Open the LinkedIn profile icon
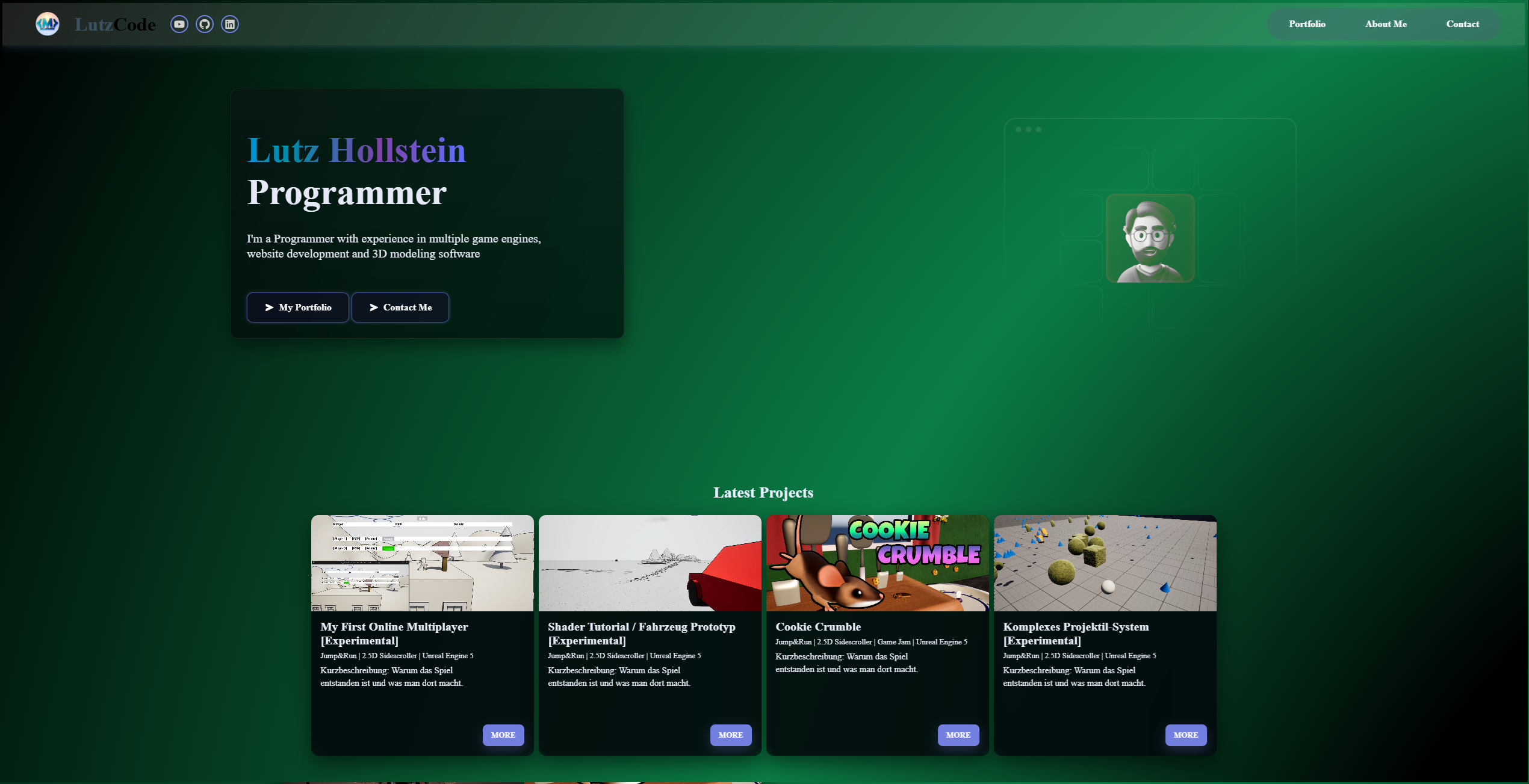This screenshot has width=1529, height=784. point(230,24)
